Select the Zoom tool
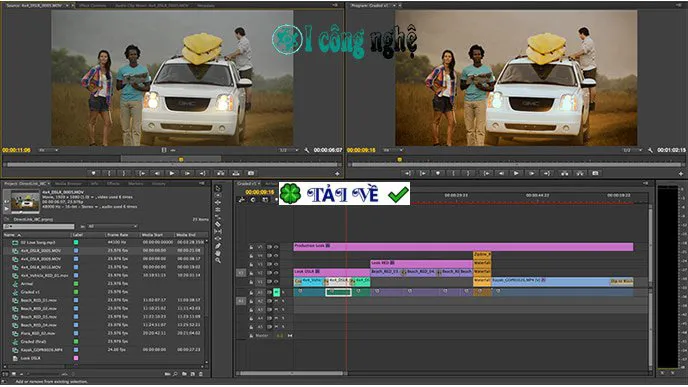 (218, 260)
